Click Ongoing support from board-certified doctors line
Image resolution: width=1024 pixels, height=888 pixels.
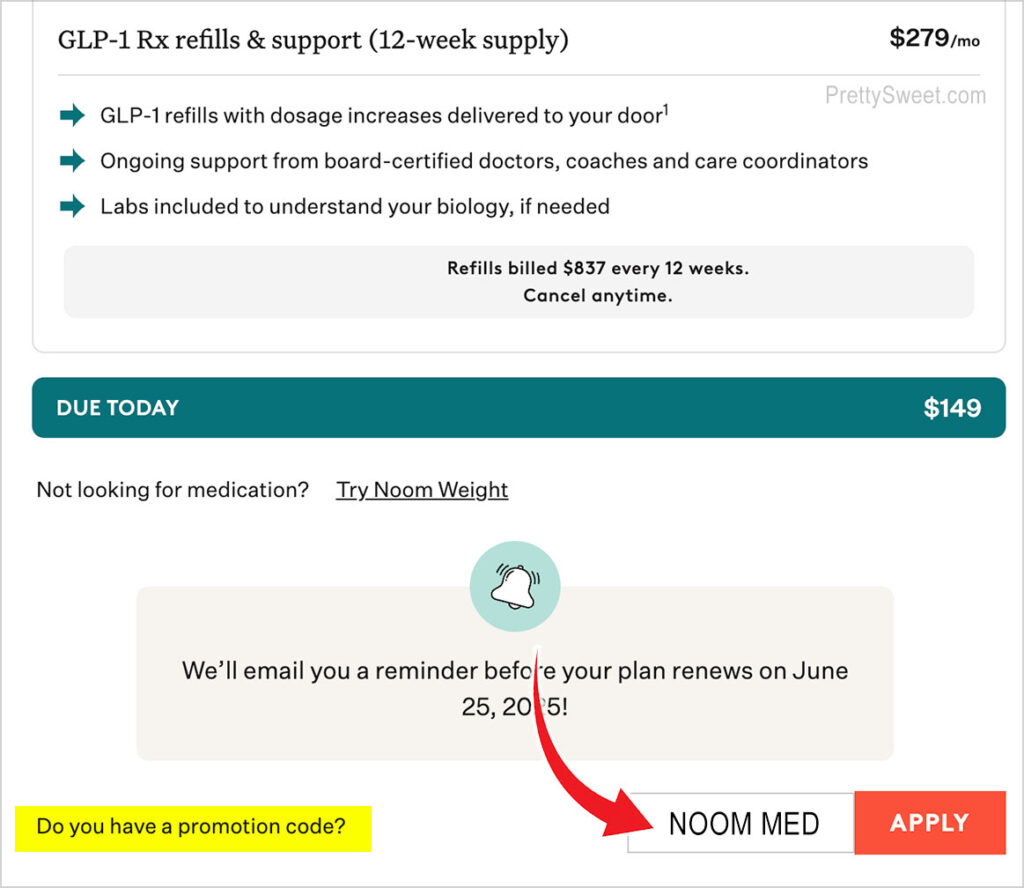click(x=484, y=161)
